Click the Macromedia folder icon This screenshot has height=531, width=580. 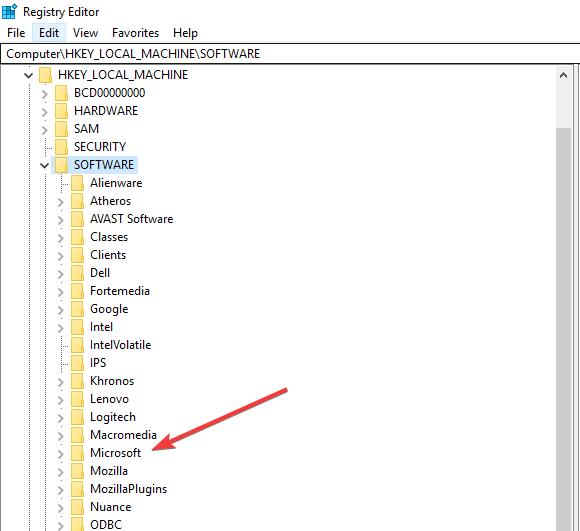tap(77, 435)
